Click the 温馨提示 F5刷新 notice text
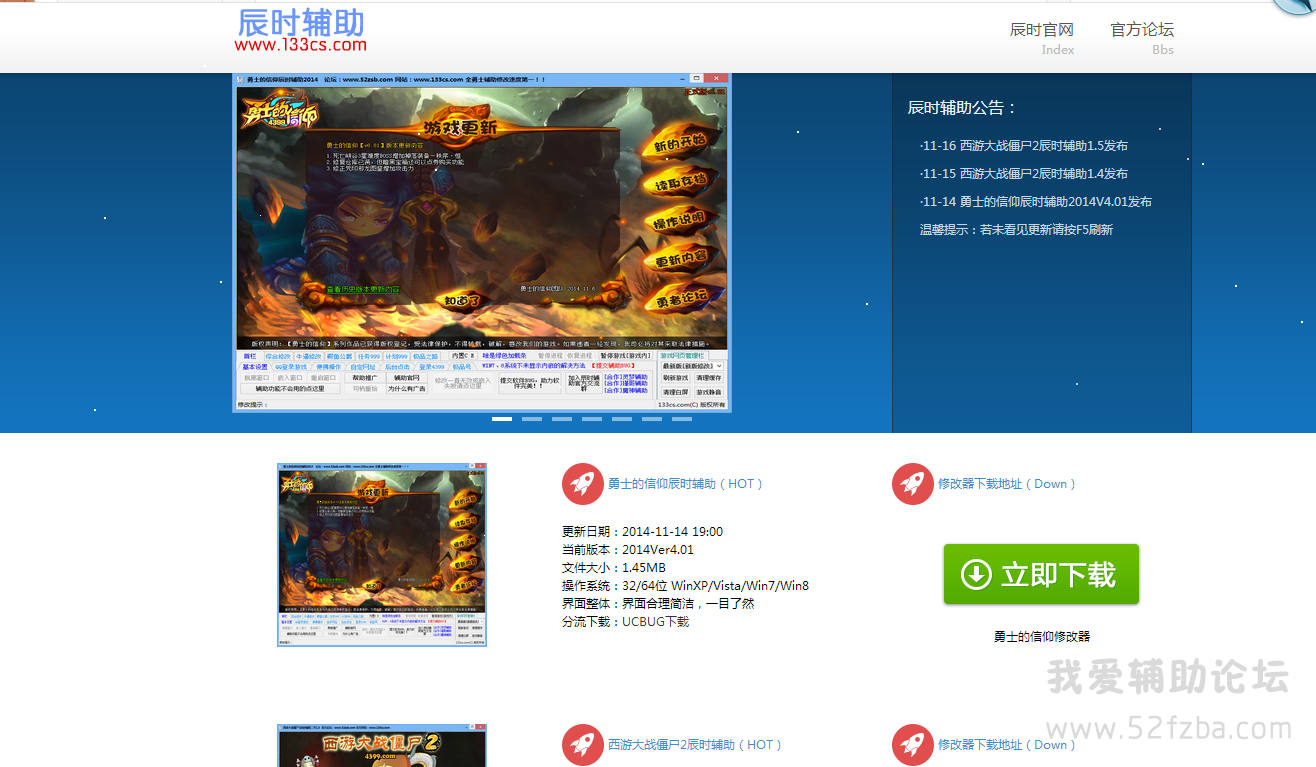 (1016, 230)
